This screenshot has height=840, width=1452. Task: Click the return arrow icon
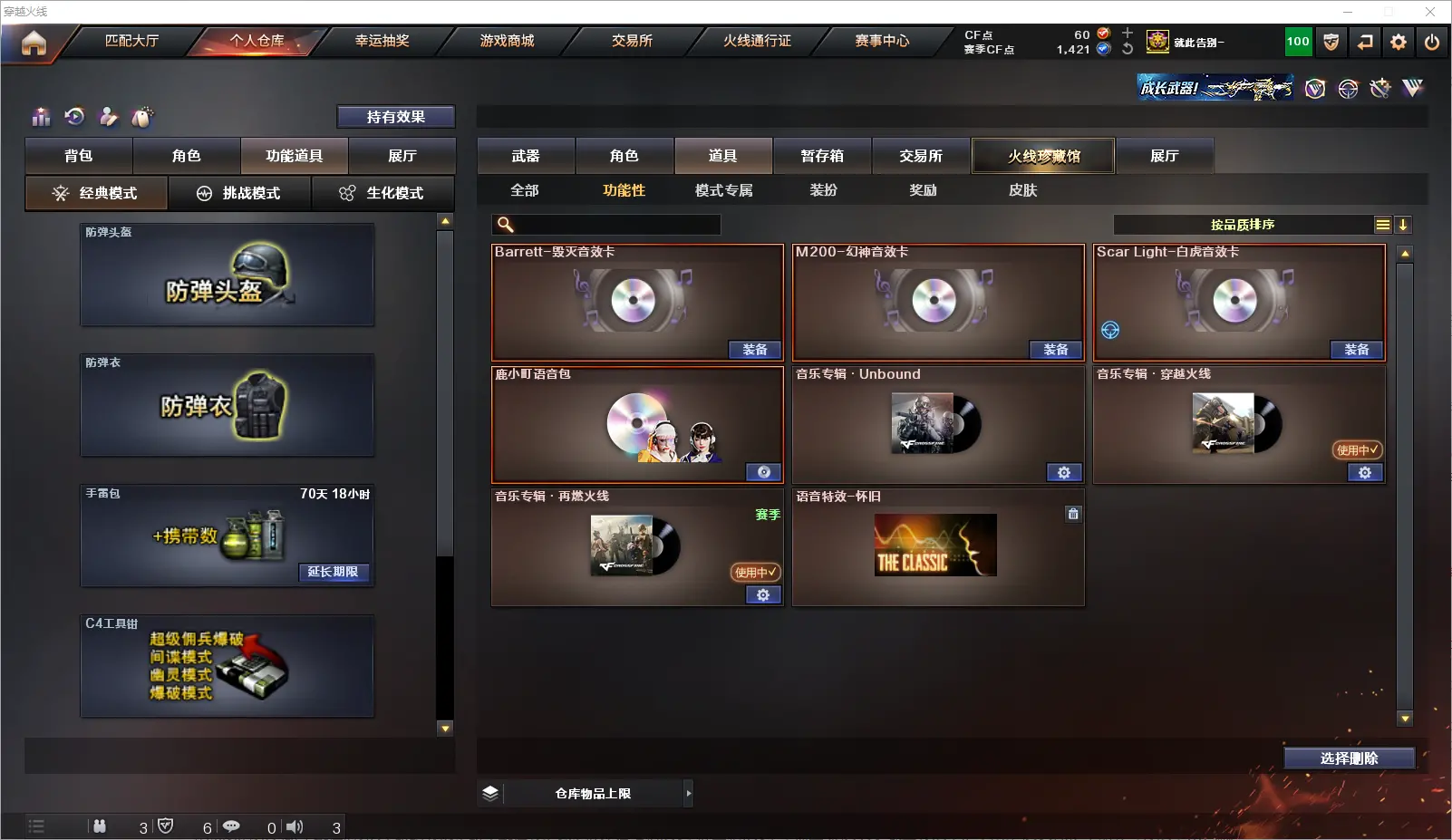(x=1365, y=42)
